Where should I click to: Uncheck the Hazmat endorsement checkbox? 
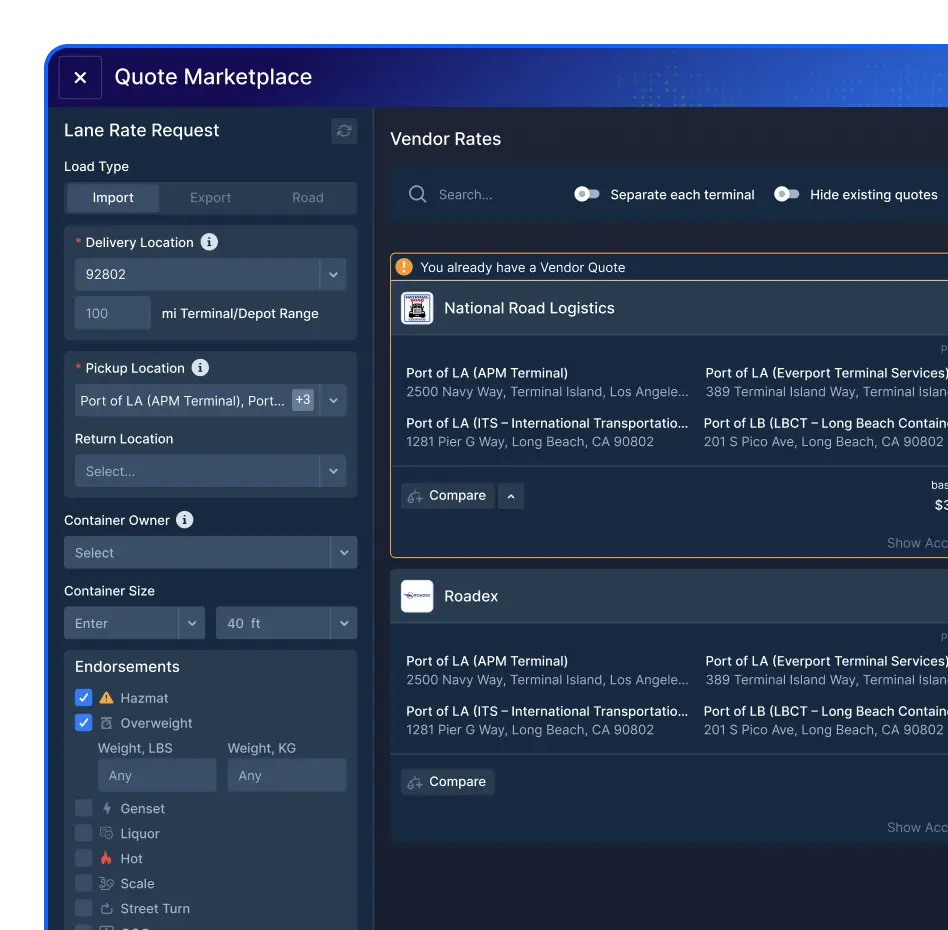click(84, 698)
